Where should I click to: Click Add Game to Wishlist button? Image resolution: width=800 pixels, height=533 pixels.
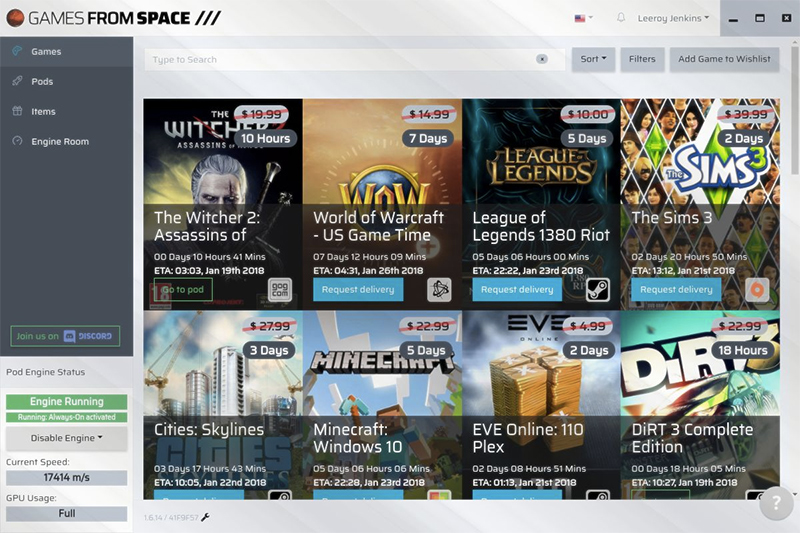point(724,59)
